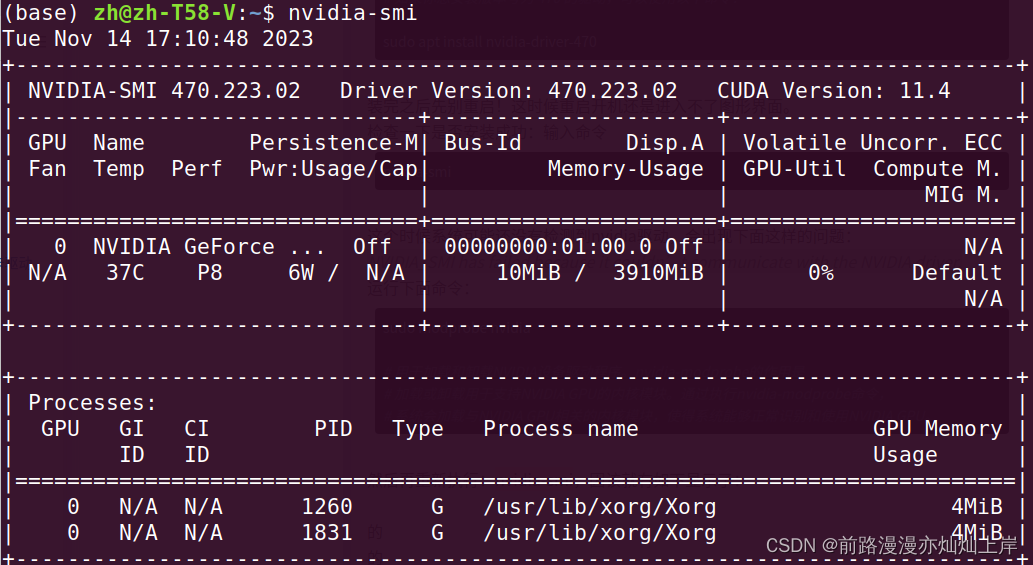Click the process ID '1260'
This screenshot has width=1033, height=565.
[x=327, y=506]
